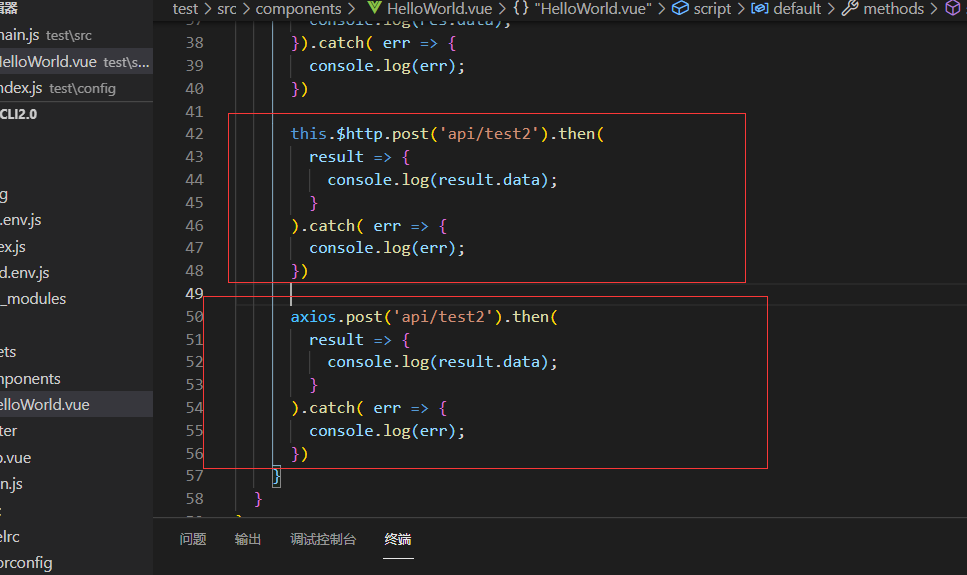This screenshot has width=967, height=575.
Task: Open the 'test' breadcrumb segment
Action: (185, 9)
